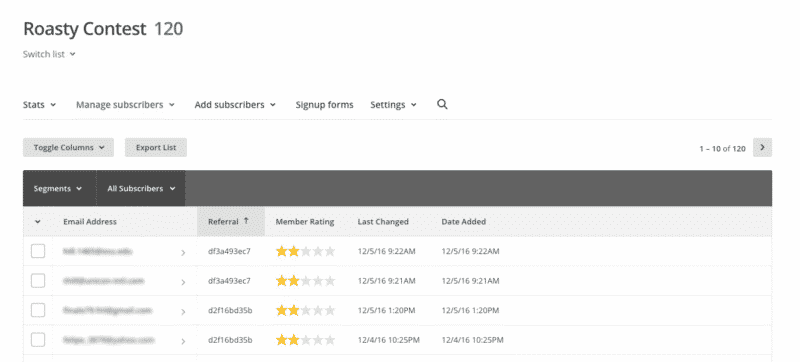
Task: Sort by Date Added column
Action: point(463,222)
